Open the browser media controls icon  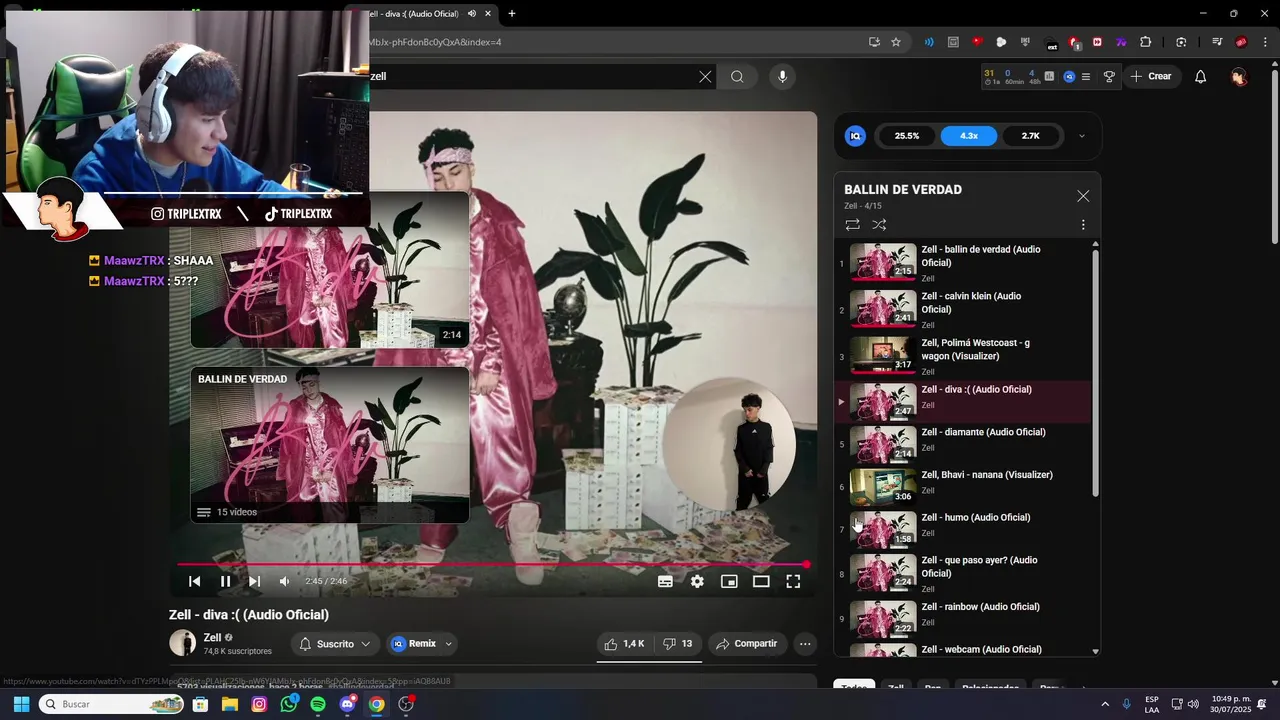click(1217, 42)
